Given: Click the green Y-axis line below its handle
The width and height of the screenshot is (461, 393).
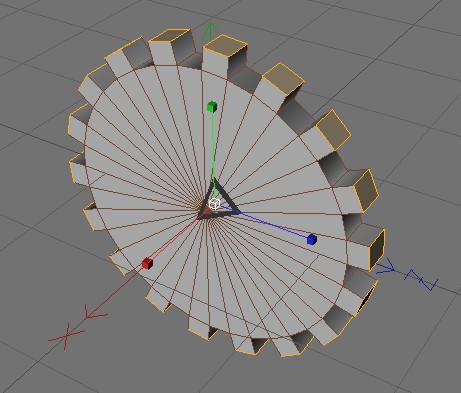Looking at the screenshot, I should (213, 150).
